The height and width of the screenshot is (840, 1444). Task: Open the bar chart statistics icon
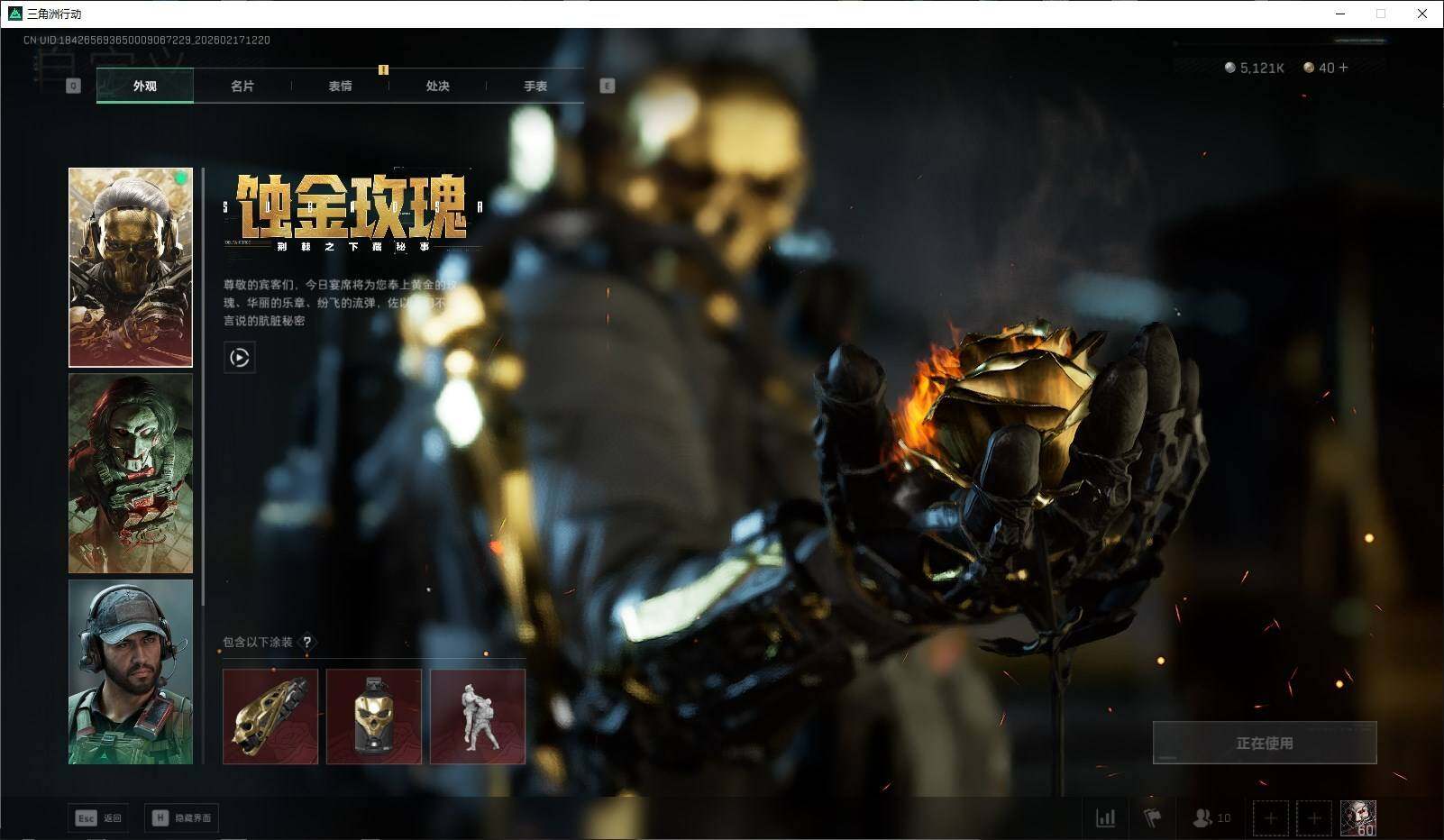point(1105,817)
